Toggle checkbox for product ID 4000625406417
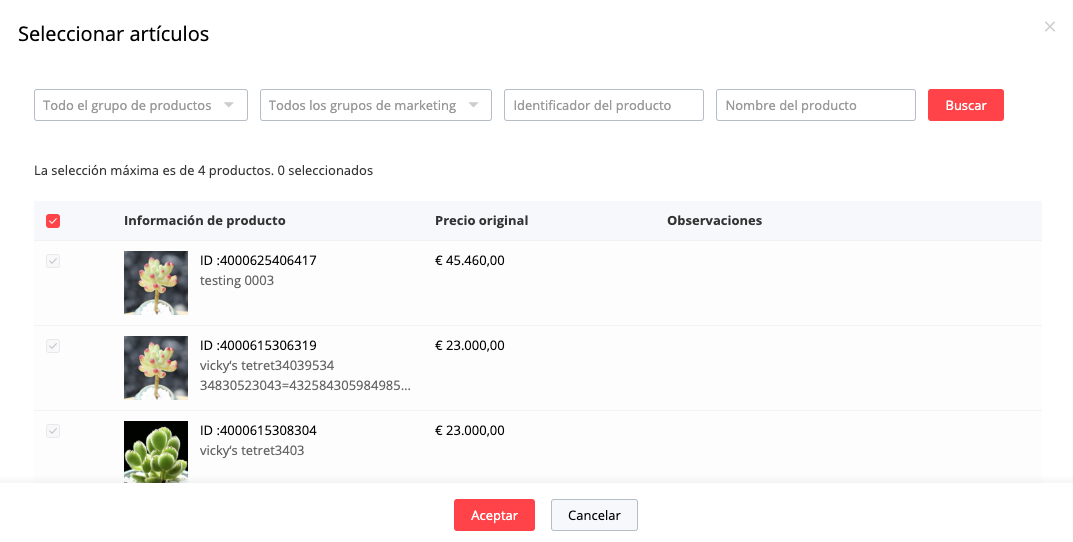The width and height of the screenshot is (1073, 542). click(53, 261)
